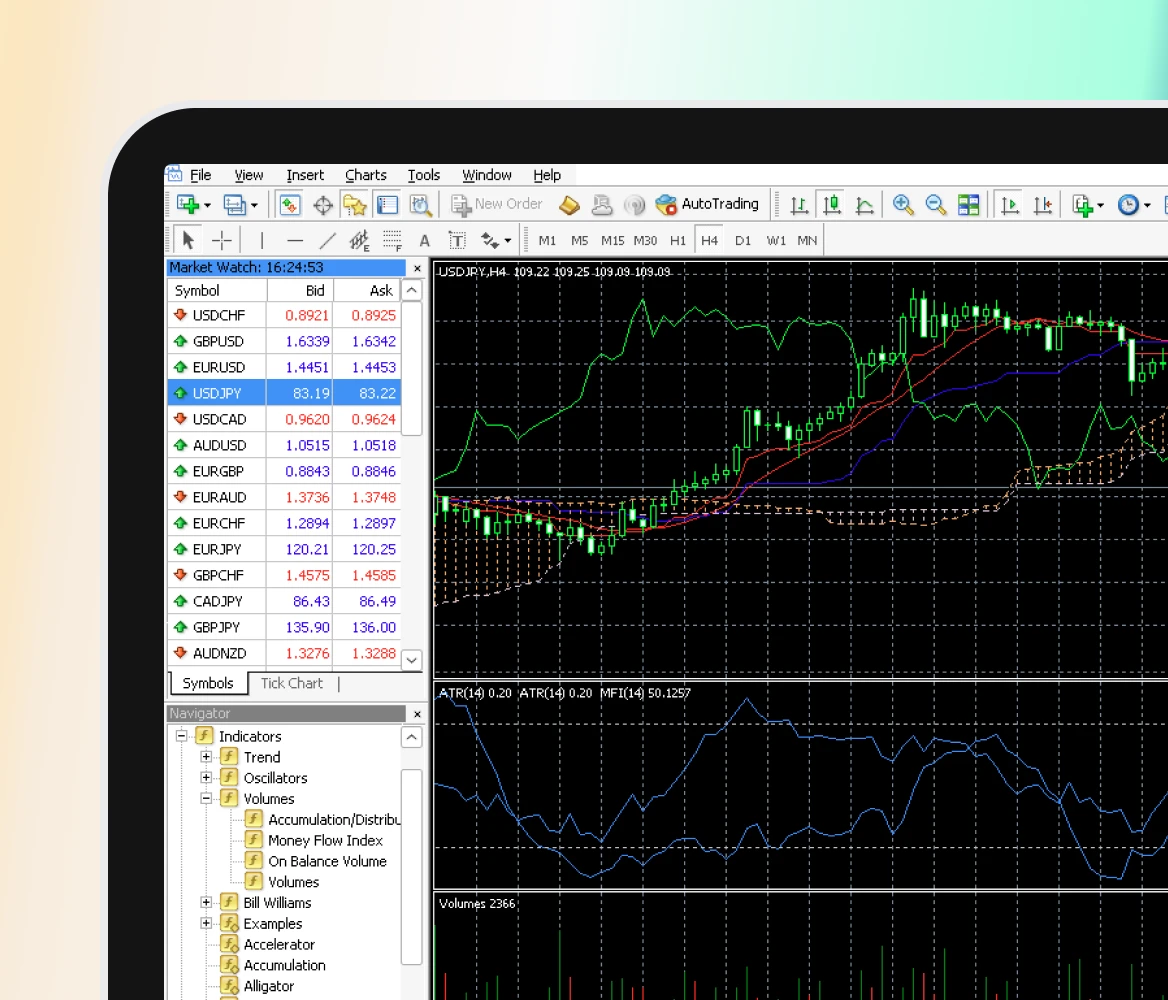The width and height of the screenshot is (1168, 1000).
Task: Switch the chart to candlestick display
Action: click(x=831, y=204)
